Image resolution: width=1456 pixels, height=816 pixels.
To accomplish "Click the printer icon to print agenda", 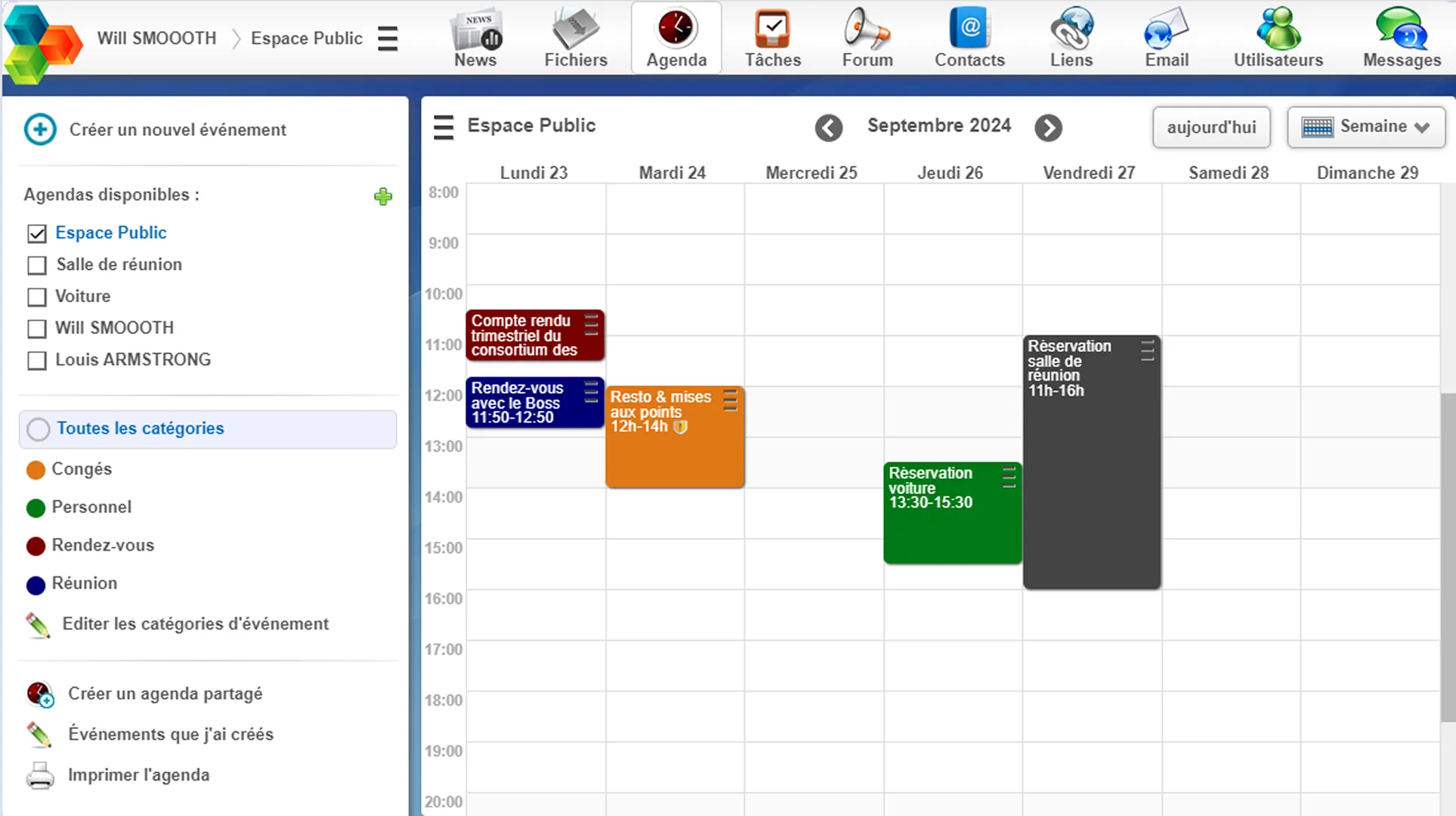I will (40, 776).
